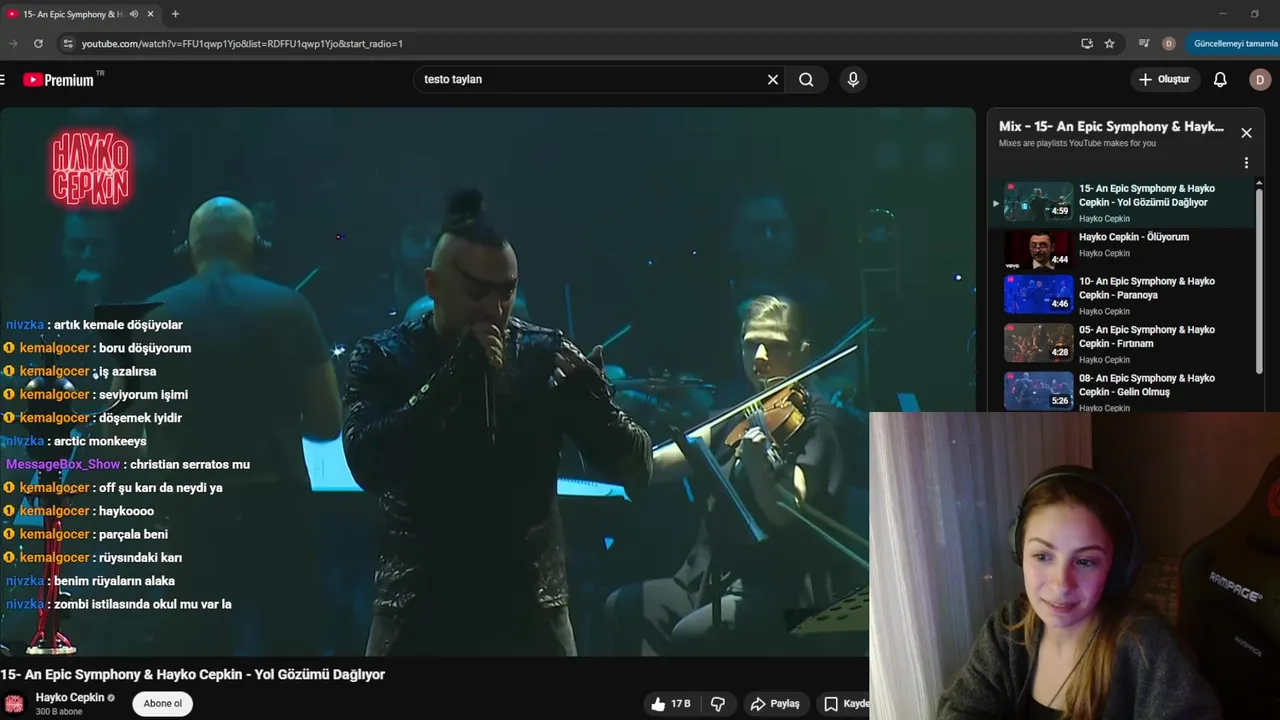The image size is (1280, 720).
Task: Open Hayko Cepkin channel avatar
Action: [x=14, y=704]
